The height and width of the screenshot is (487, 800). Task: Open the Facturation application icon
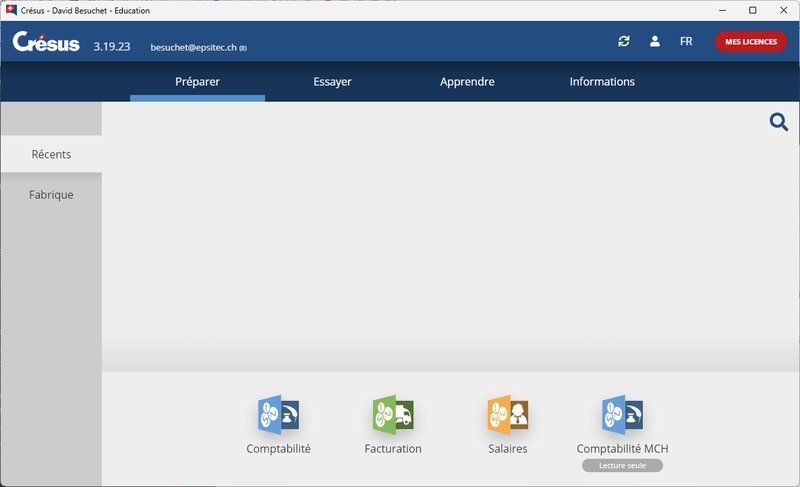pos(393,415)
